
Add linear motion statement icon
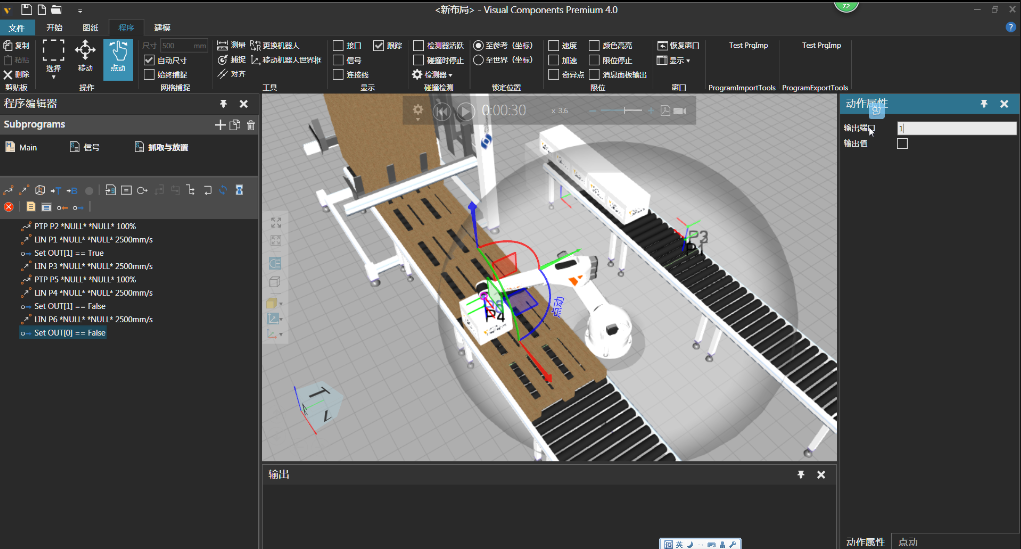[x=24, y=190]
